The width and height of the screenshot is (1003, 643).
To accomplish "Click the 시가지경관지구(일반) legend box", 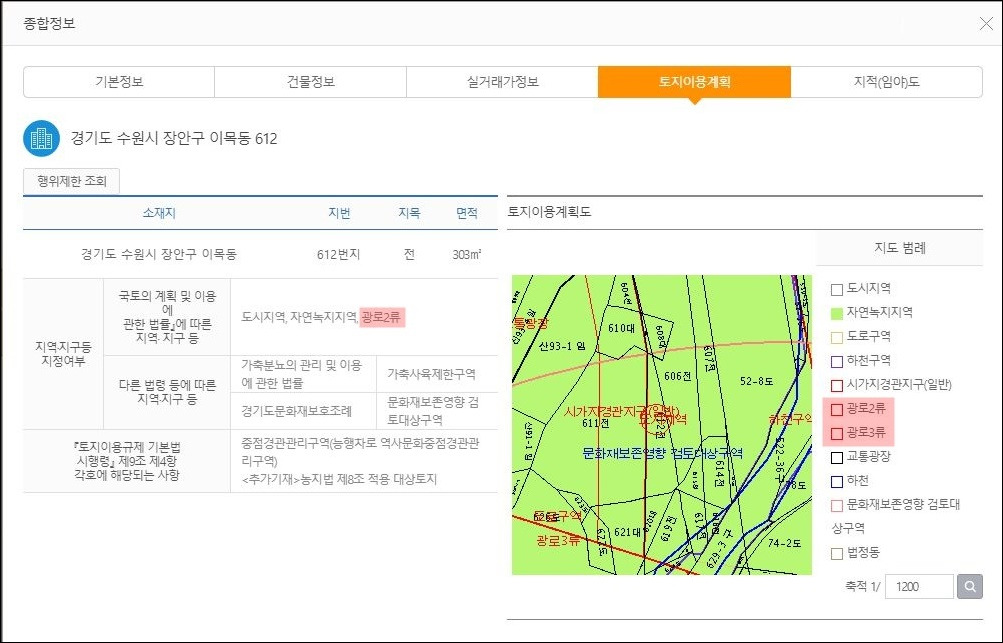I will (x=837, y=385).
